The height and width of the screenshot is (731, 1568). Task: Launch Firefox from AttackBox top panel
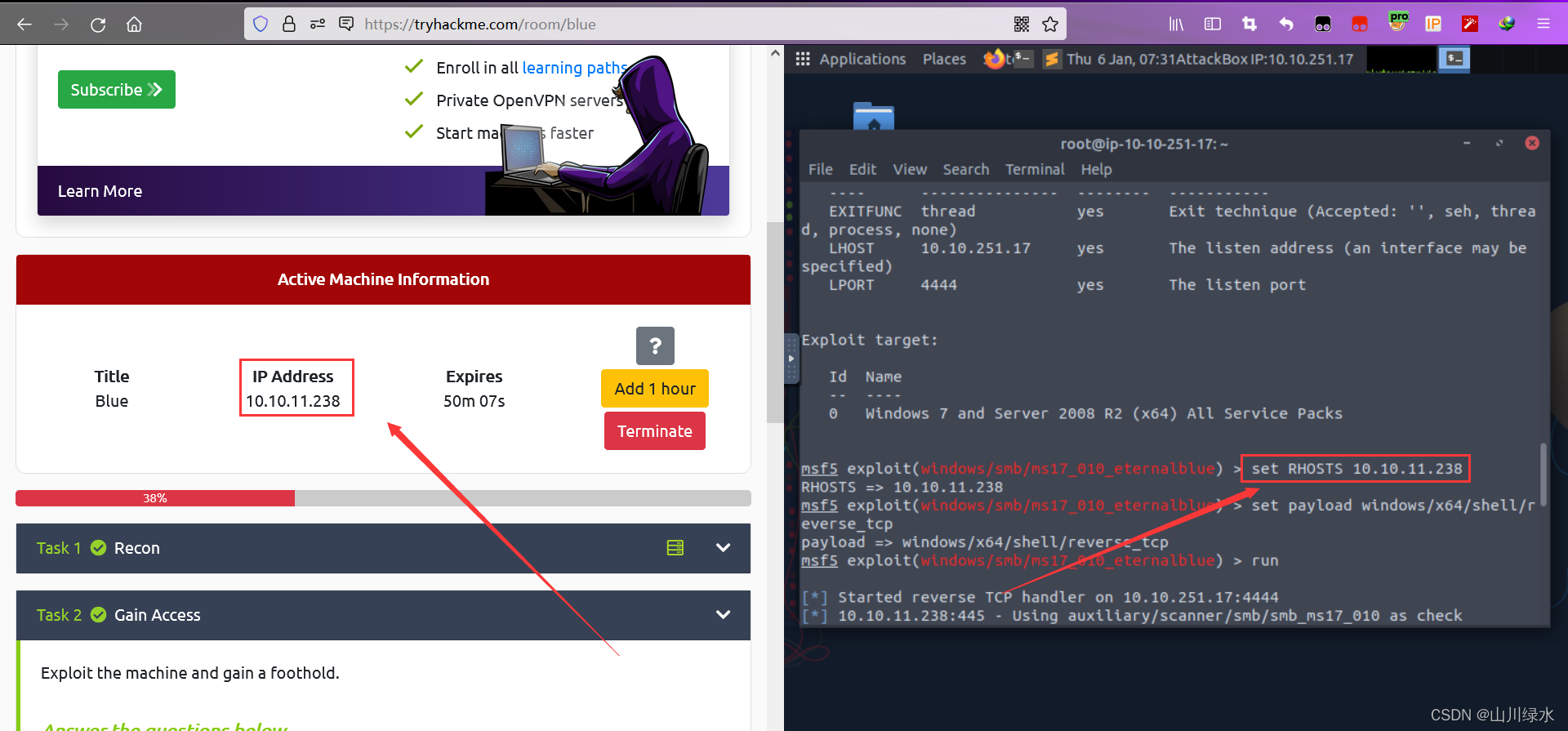[x=994, y=59]
